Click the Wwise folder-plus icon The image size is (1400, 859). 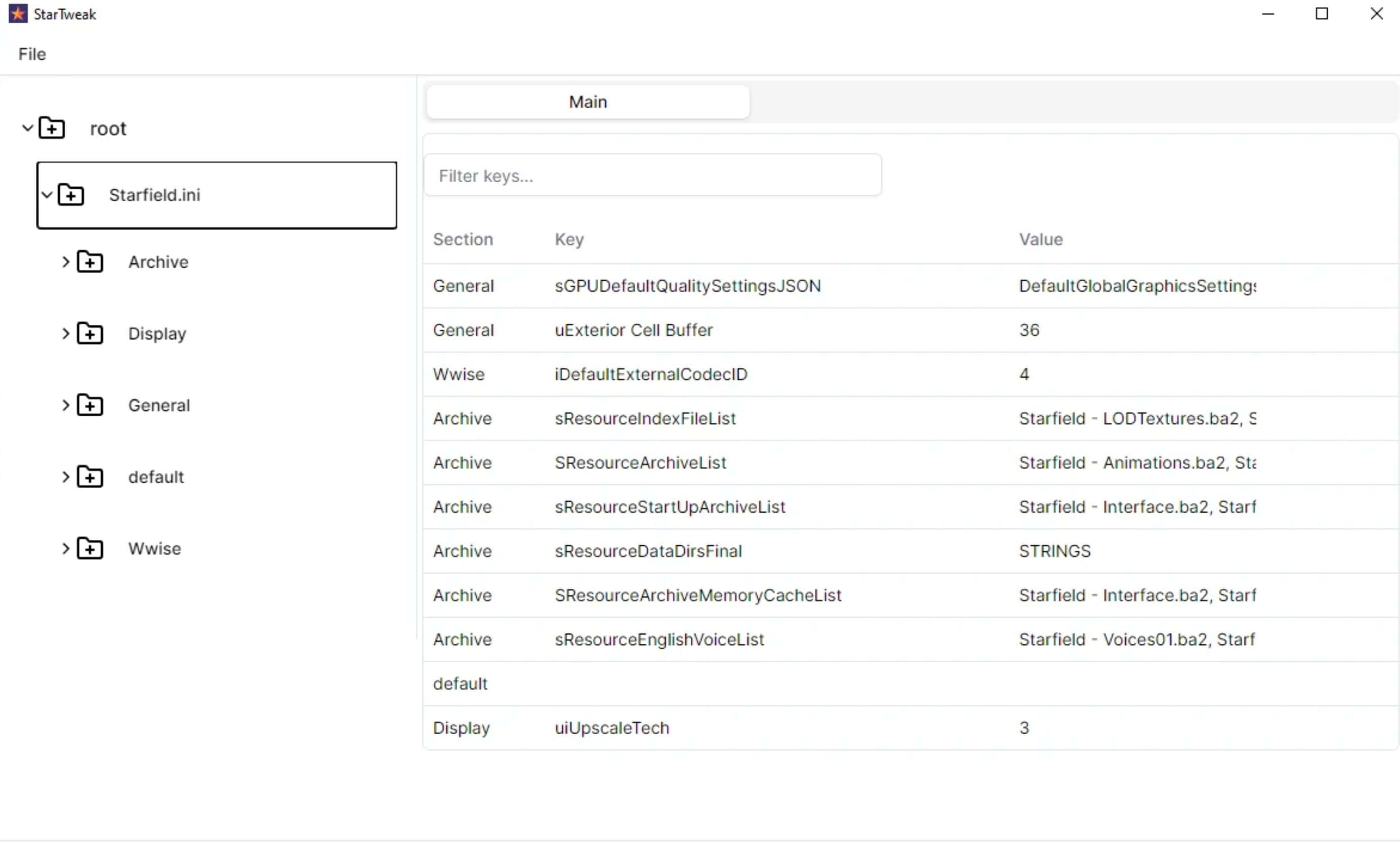90,549
